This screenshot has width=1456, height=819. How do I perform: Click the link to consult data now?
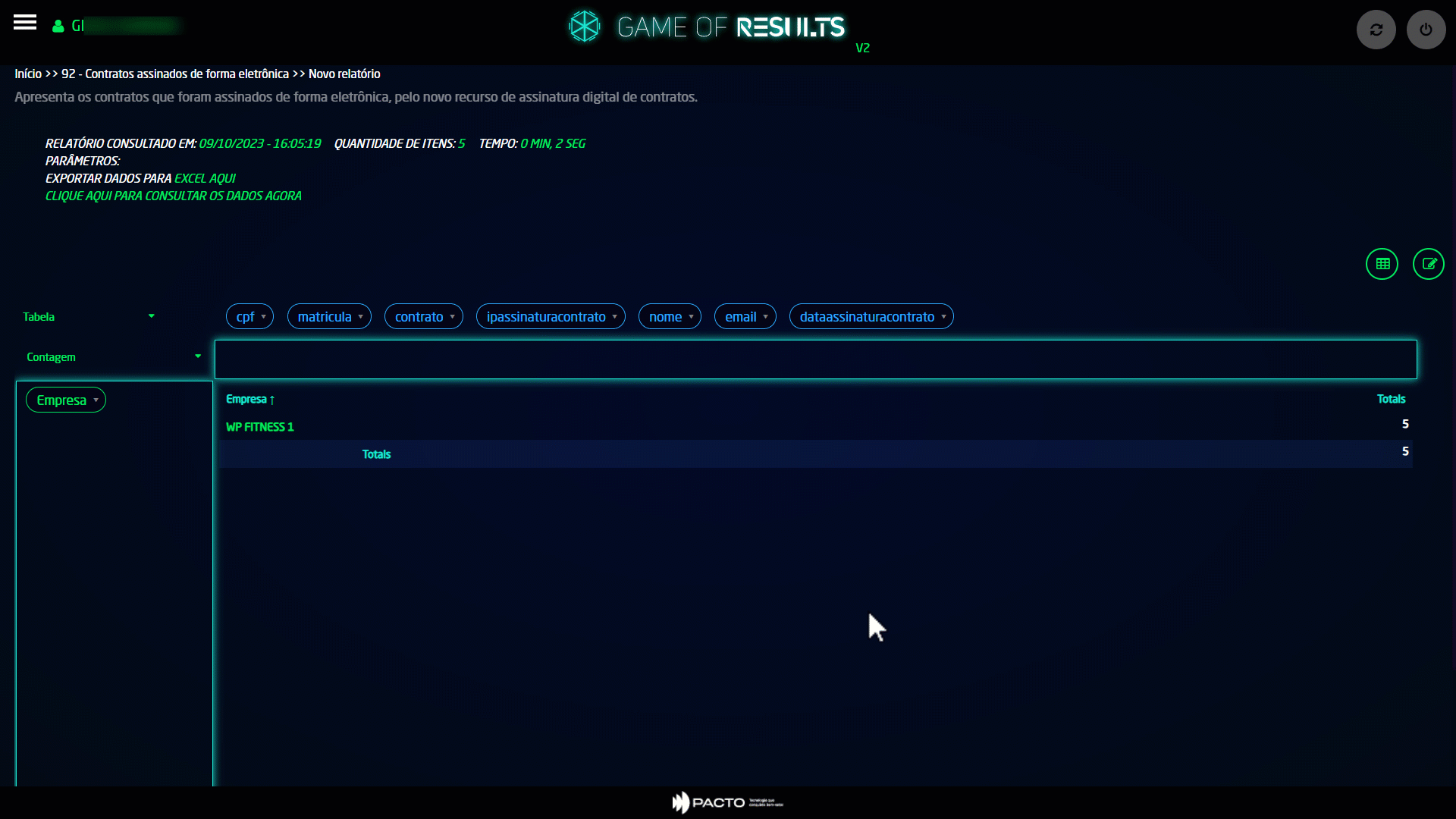tap(173, 196)
